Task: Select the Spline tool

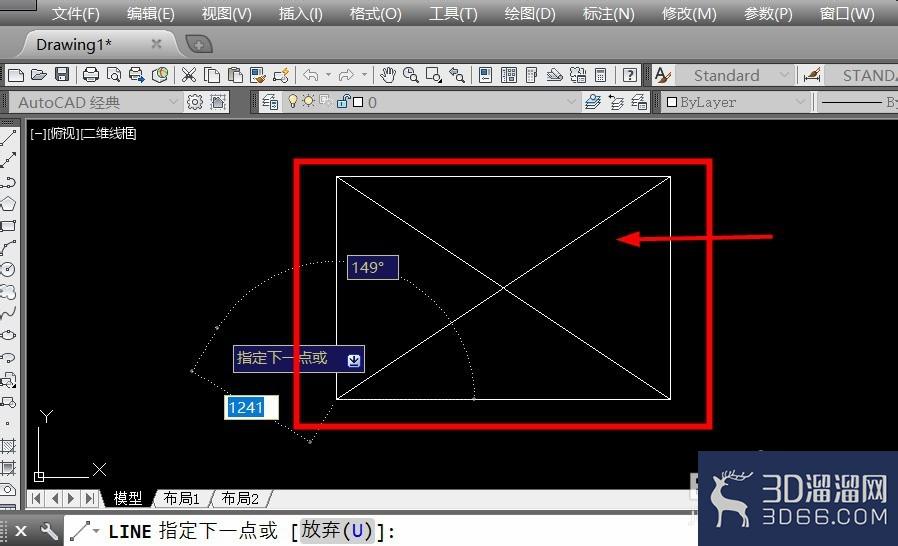Action: click(x=8, y=313)
